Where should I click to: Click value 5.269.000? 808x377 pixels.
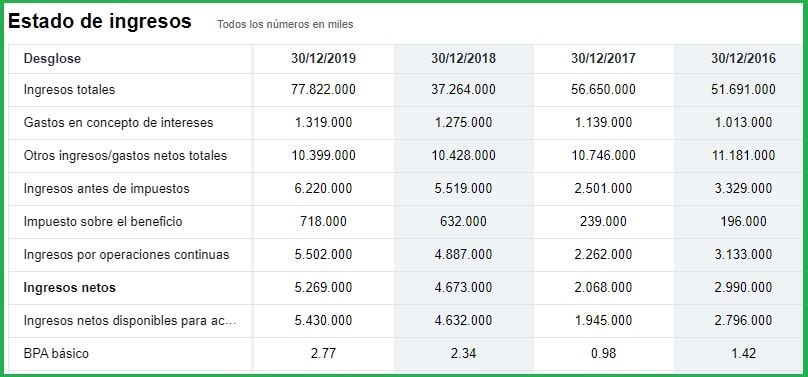pyautogui.click(x=323, y=287)
